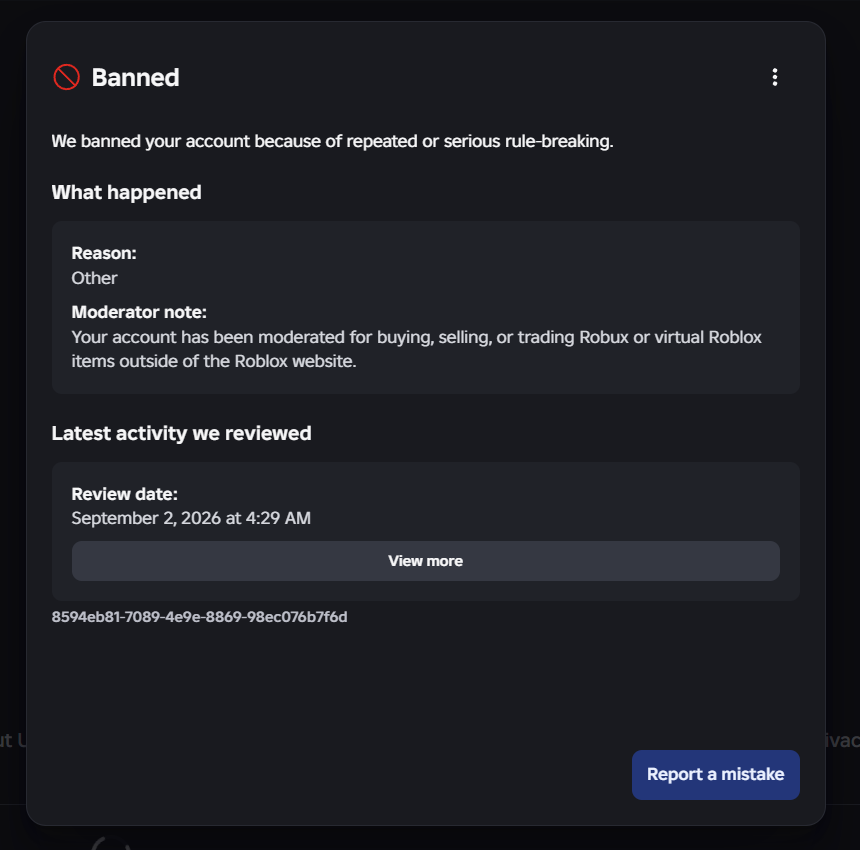Click the 'Review date:' label

(125, 494)
